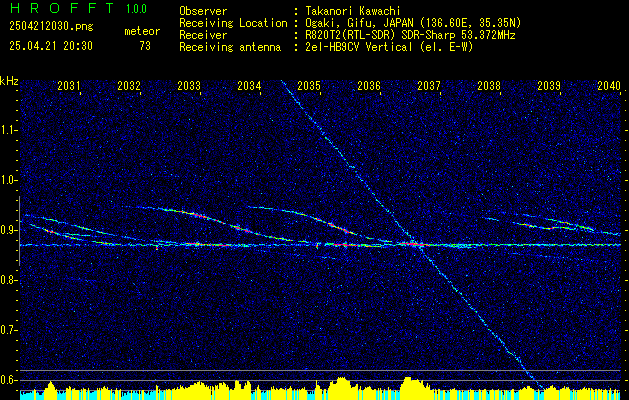Click the crossing point of diagonal and horizontal traces
This screenshot has height=400, width=629.
pos(416,244)
